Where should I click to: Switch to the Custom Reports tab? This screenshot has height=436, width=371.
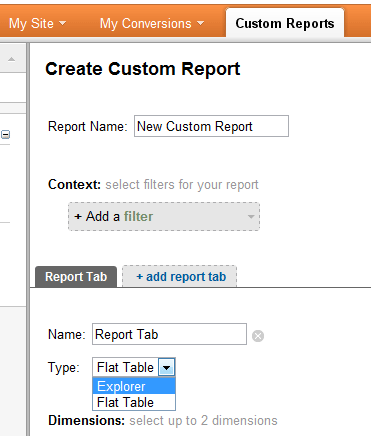[285, 23]
